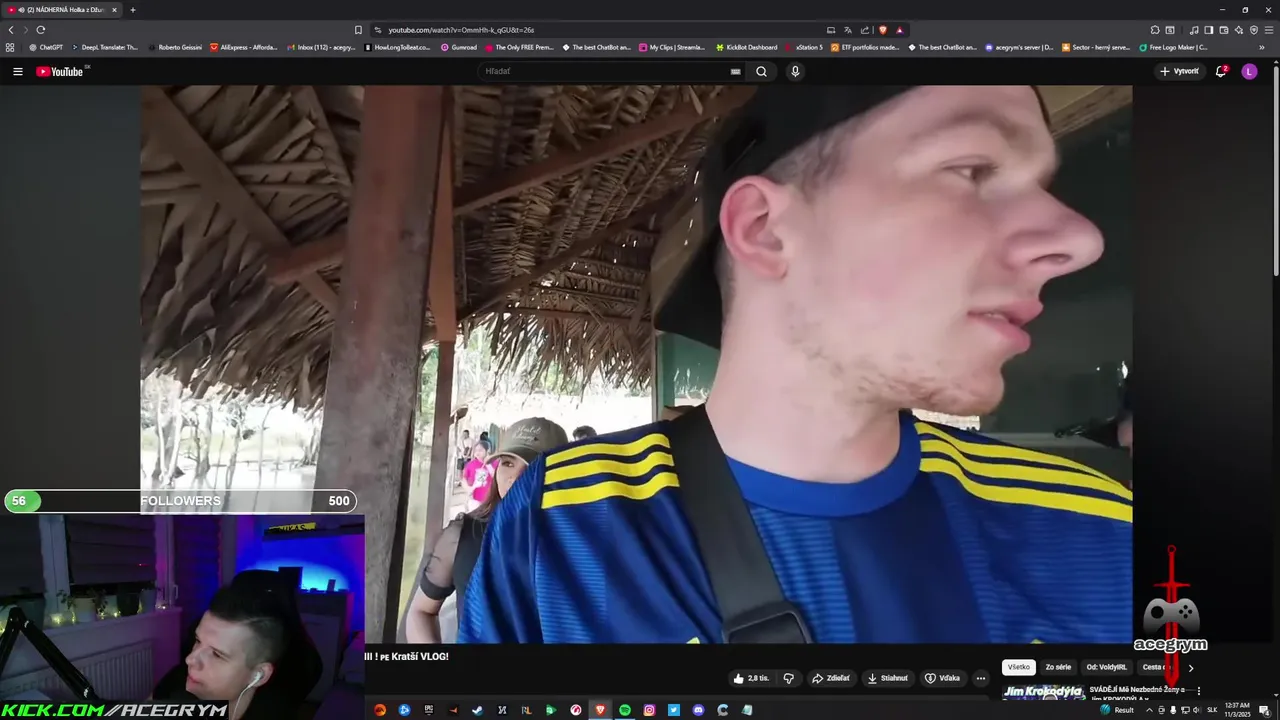Like the video with thumbs-up 2,8 tis.
Image resolution: width=1280 pixels, height=720 pixels.
tap(751, 678)
